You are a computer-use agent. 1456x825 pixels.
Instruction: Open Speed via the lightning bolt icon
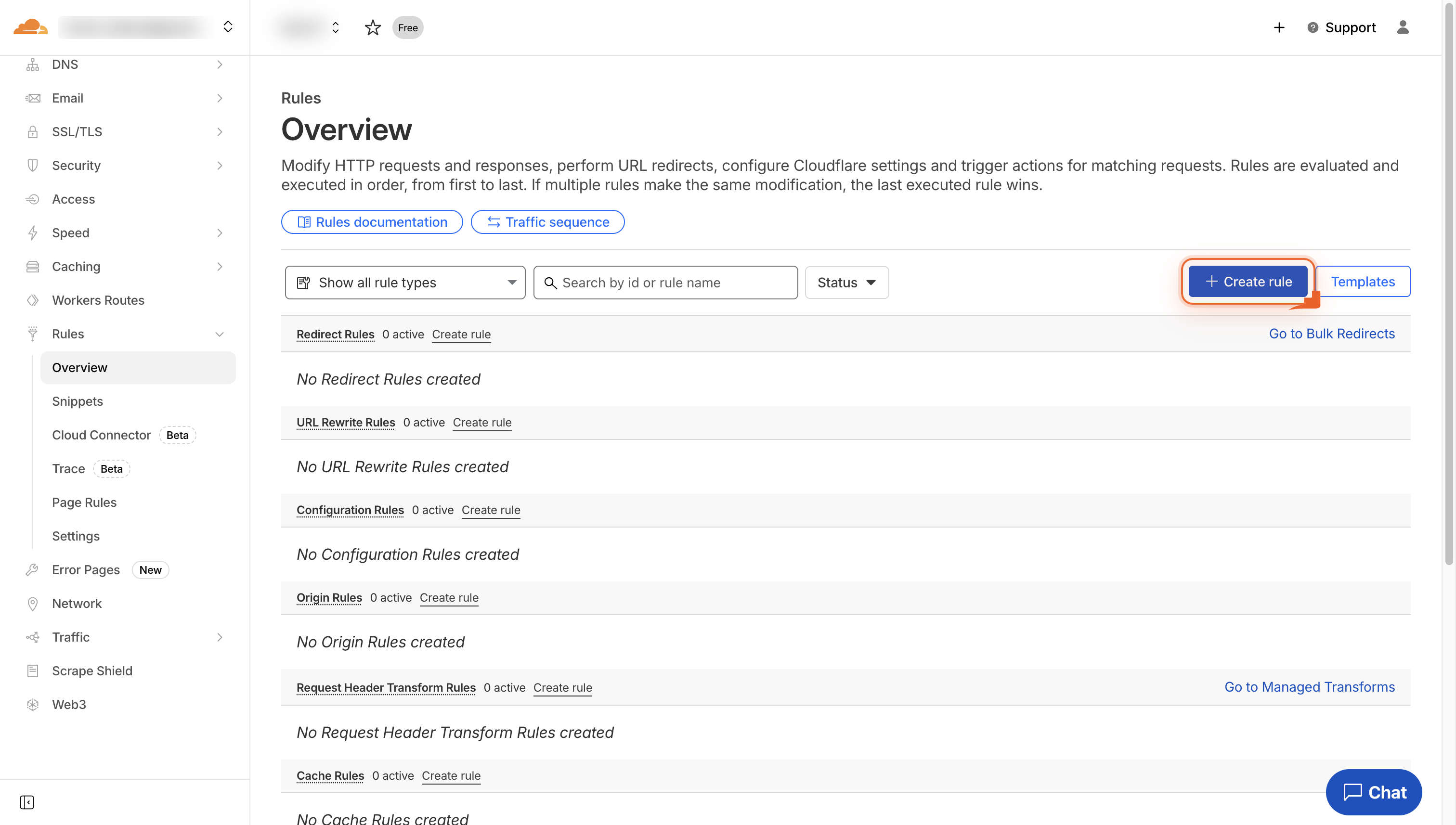pos(32,232)
